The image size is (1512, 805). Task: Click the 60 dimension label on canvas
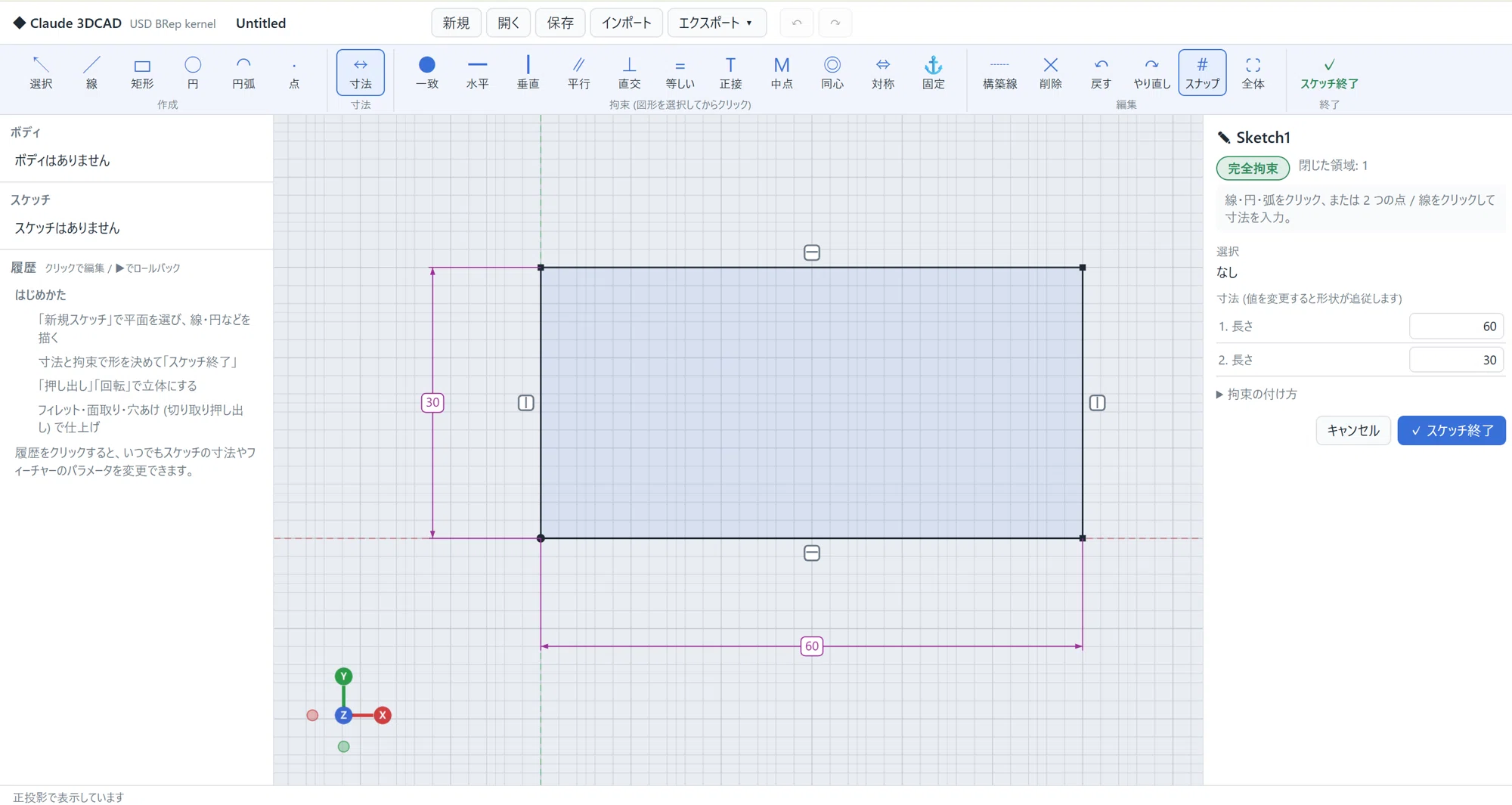click(812, 646)
